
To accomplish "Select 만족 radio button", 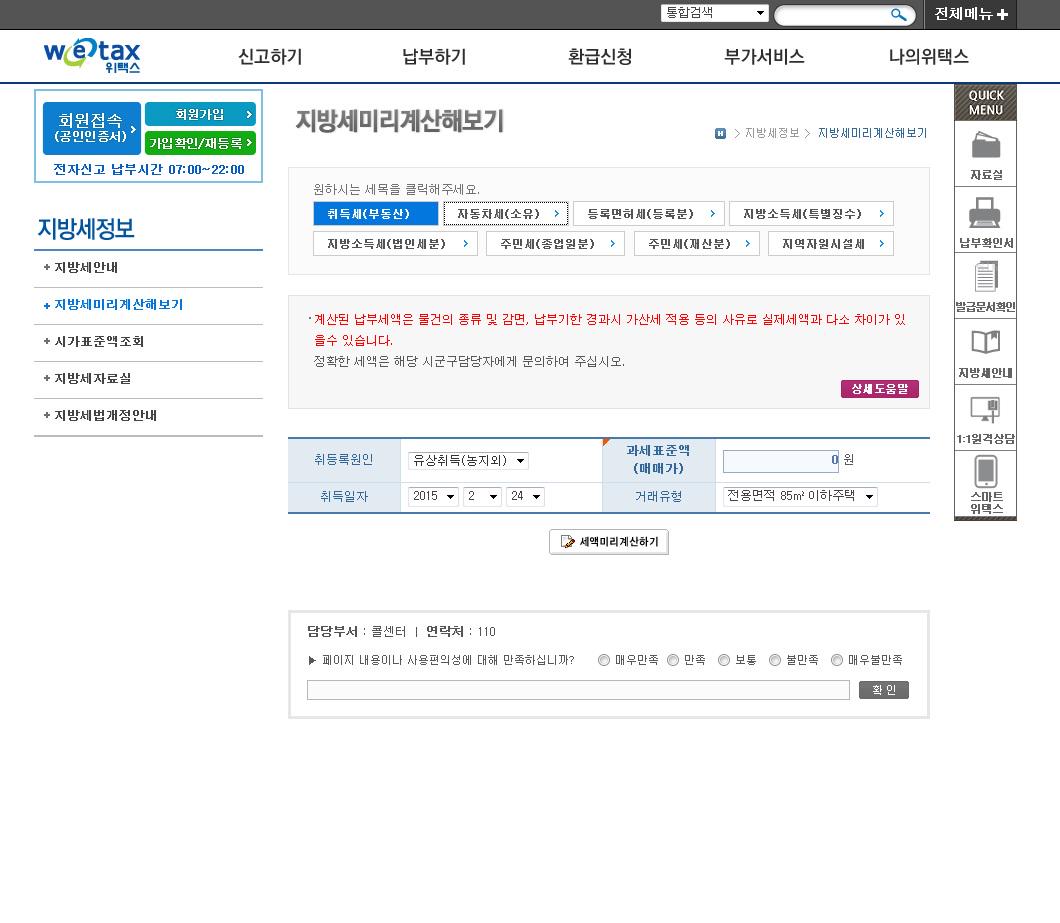I will coord(673,660).
